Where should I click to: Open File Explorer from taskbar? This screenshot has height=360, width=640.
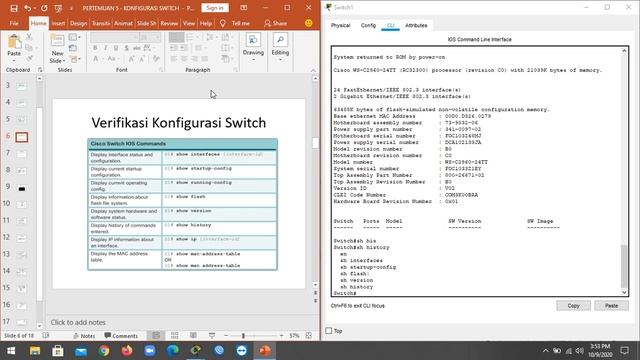pyautogui.click(x=35, y=351)
